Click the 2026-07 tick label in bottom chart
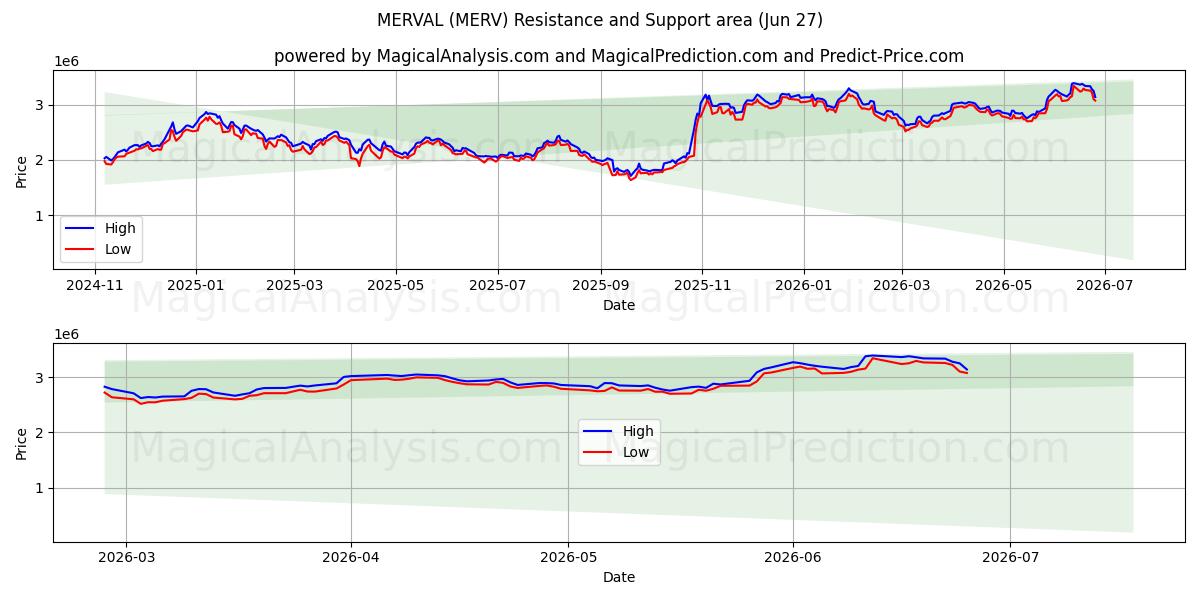1200x600 pixels. (1010, 559)
